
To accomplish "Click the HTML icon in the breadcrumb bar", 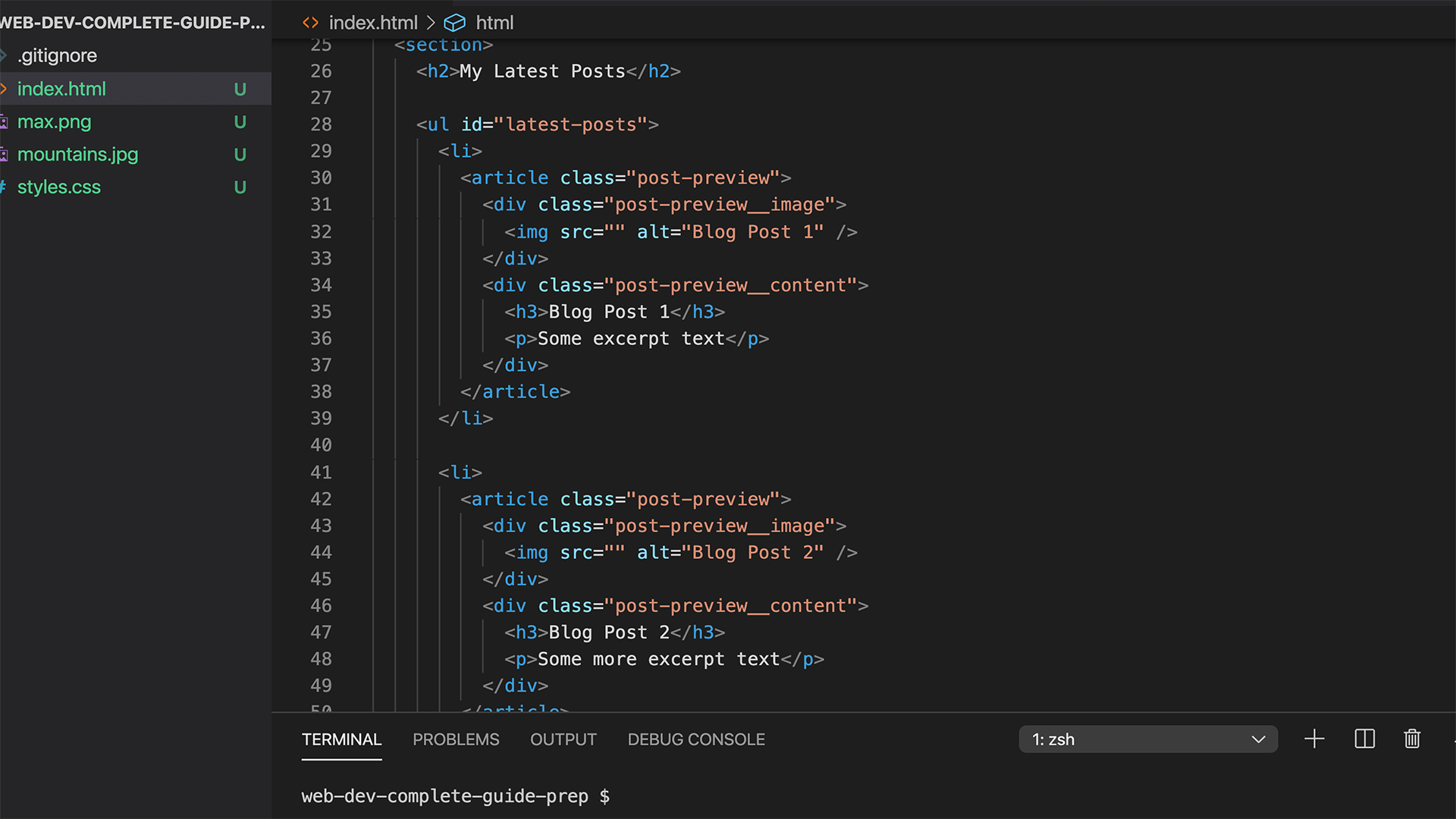I will (309, 23).
